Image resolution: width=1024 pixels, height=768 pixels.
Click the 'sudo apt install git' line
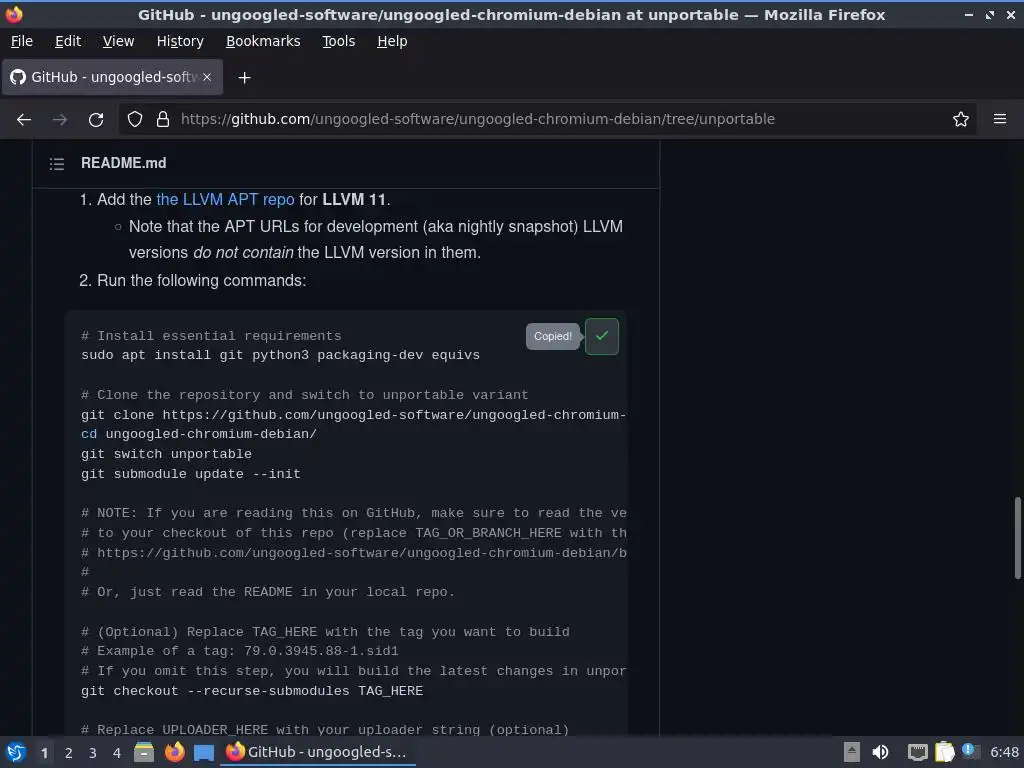coord(280,355)
